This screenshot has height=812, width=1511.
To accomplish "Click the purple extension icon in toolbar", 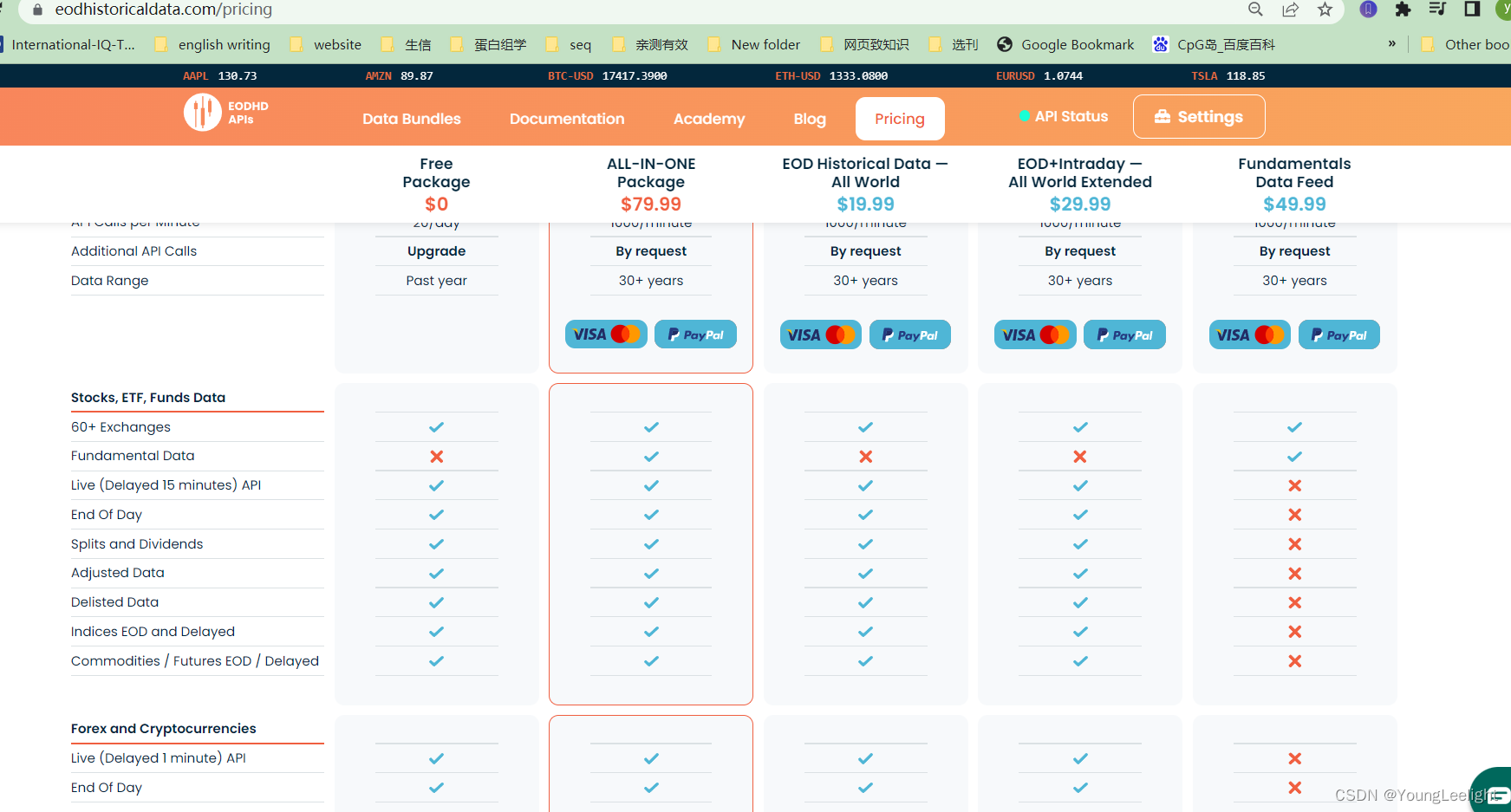I will [1368, 10].
